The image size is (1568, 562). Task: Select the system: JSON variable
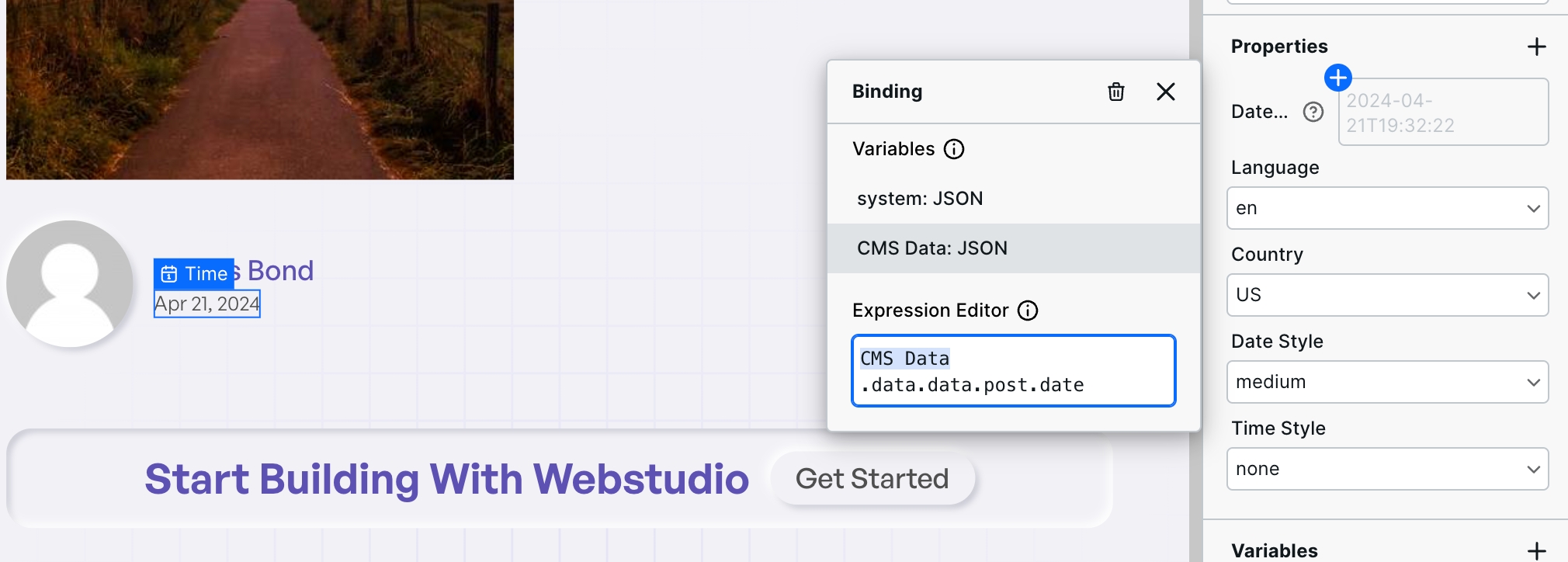click(1014, 199)
